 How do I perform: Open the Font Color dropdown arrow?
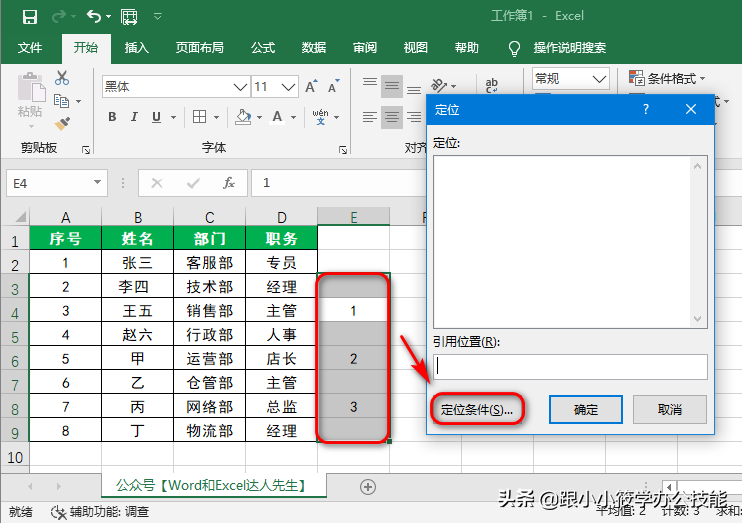click(293, 117)
